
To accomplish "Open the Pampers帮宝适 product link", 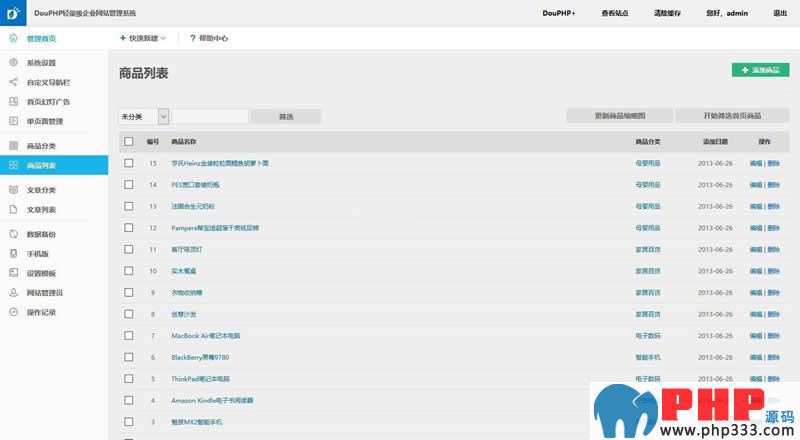I will [215, 228].
